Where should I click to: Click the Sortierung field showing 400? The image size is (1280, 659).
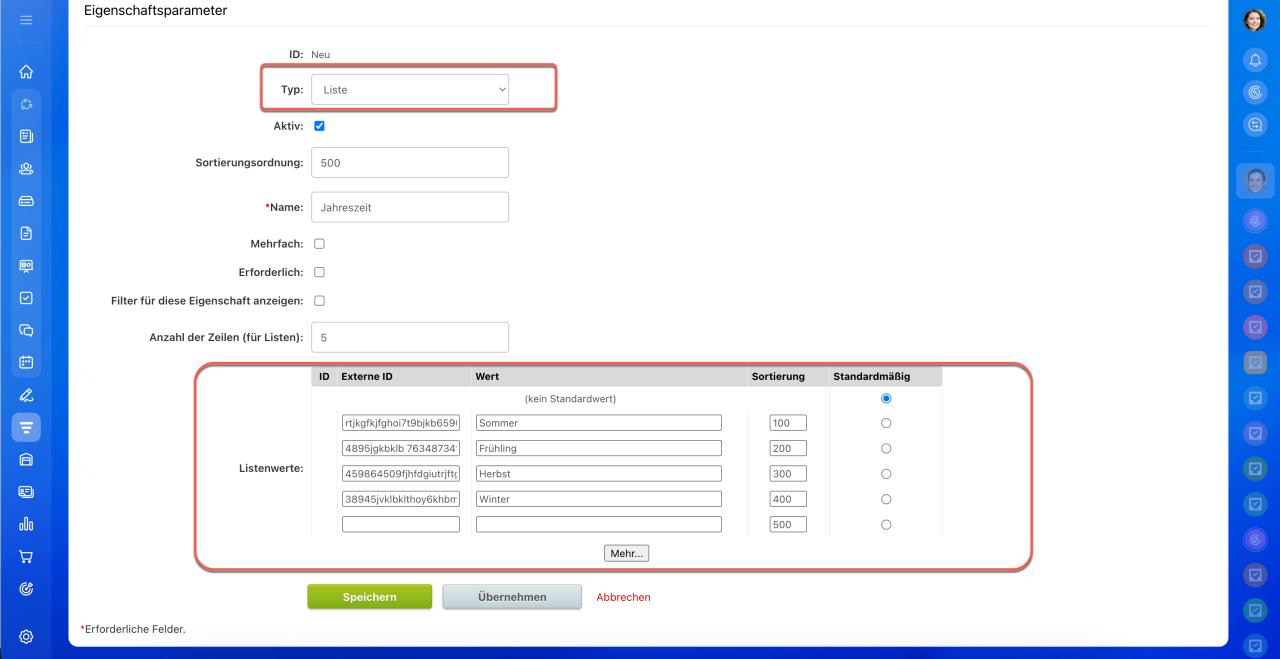[x=788, y=499]
